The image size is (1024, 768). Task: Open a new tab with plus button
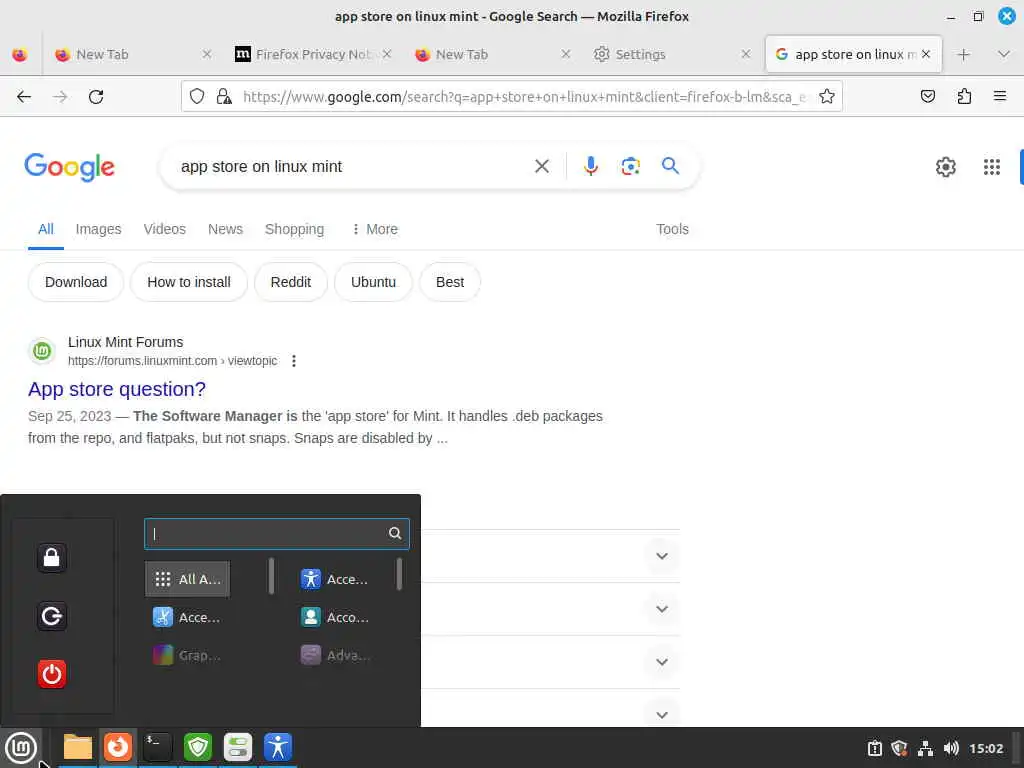tap(963, 54)
